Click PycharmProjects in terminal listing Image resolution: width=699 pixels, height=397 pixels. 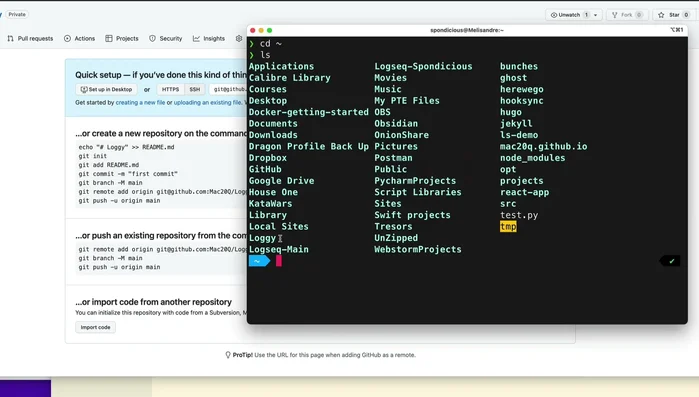coord(415,181)
